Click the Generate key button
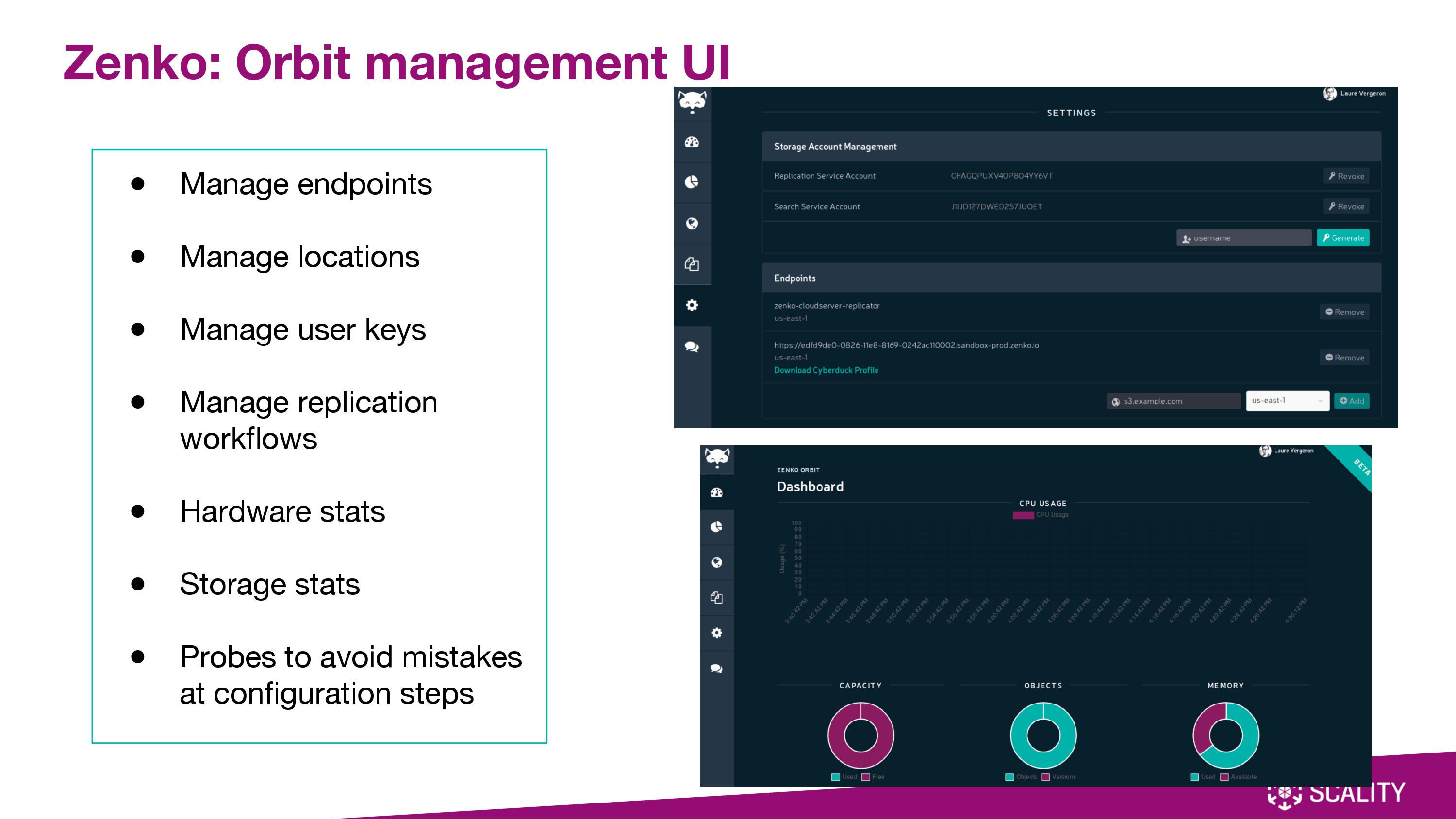Viewport: 1456px width, 819px height. (x=1343, y=237)
